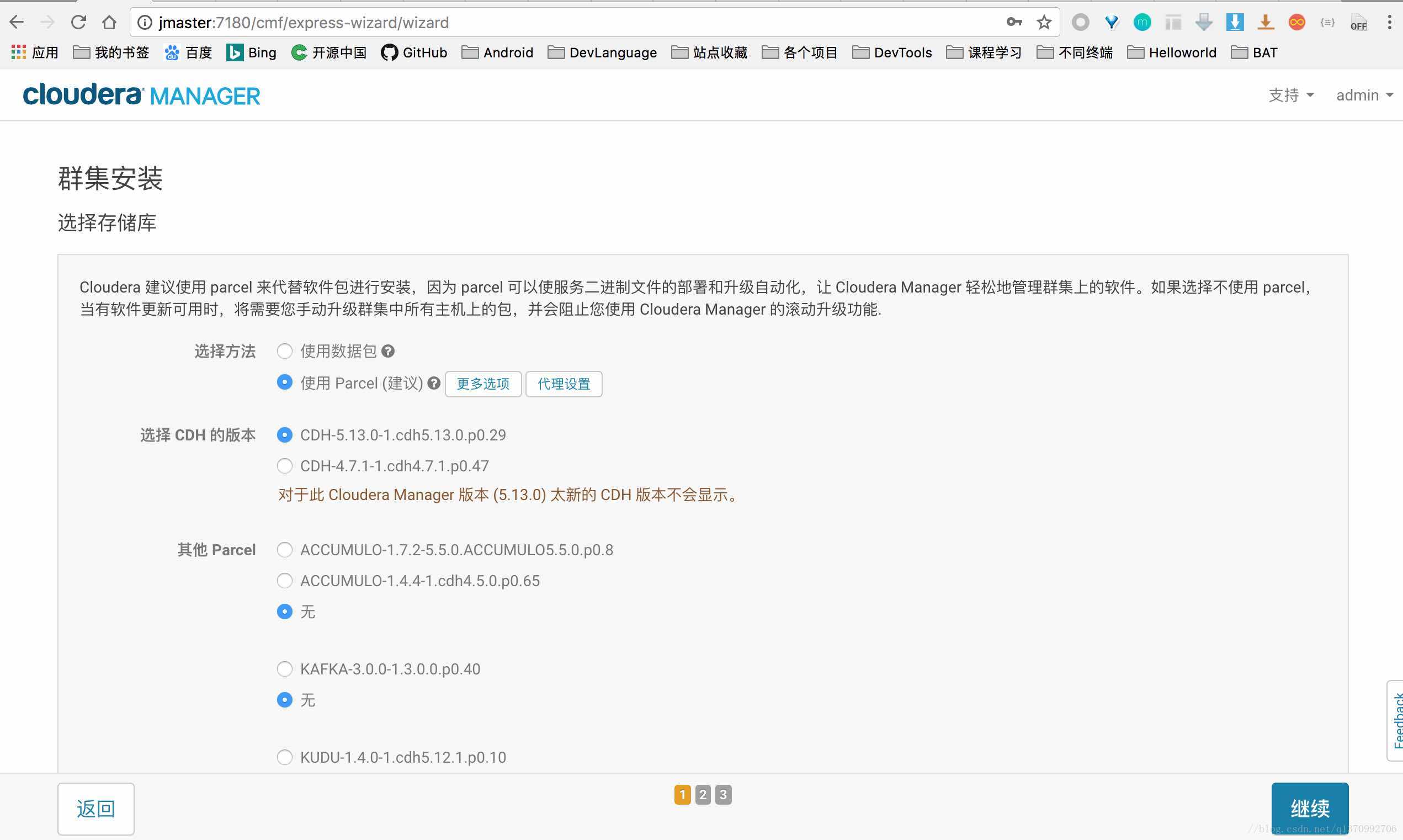Open the 站点收藏 bookmark folder
1403x840 pixels.
pyautogui.click(x=709, y=52)
